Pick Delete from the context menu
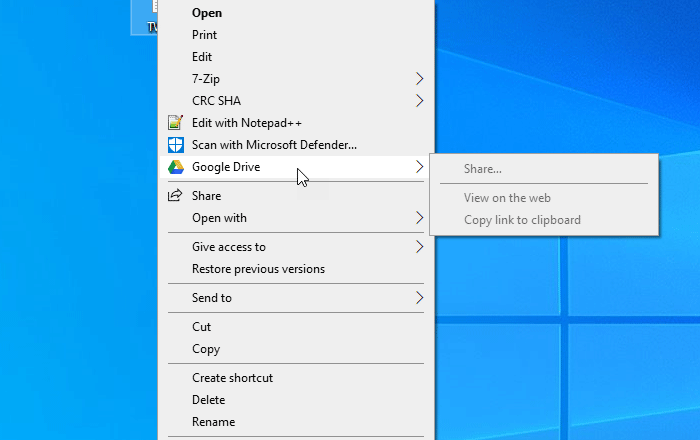 [208, 400]
